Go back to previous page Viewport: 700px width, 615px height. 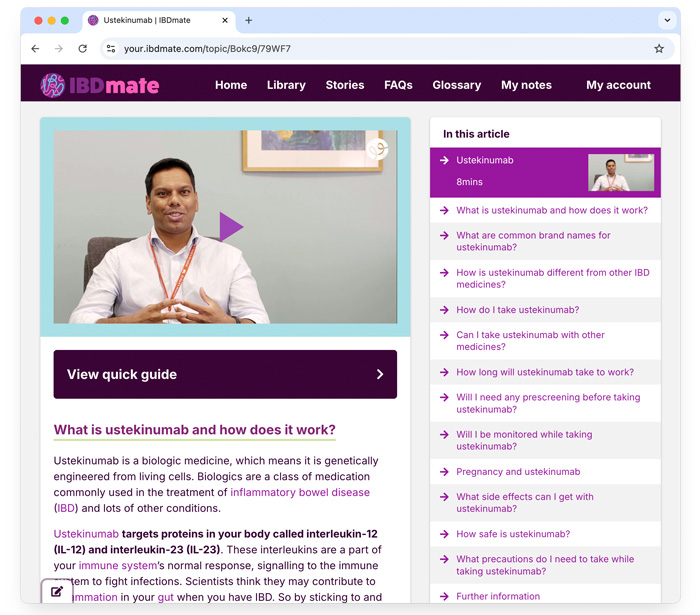click(x=35, y=49)
